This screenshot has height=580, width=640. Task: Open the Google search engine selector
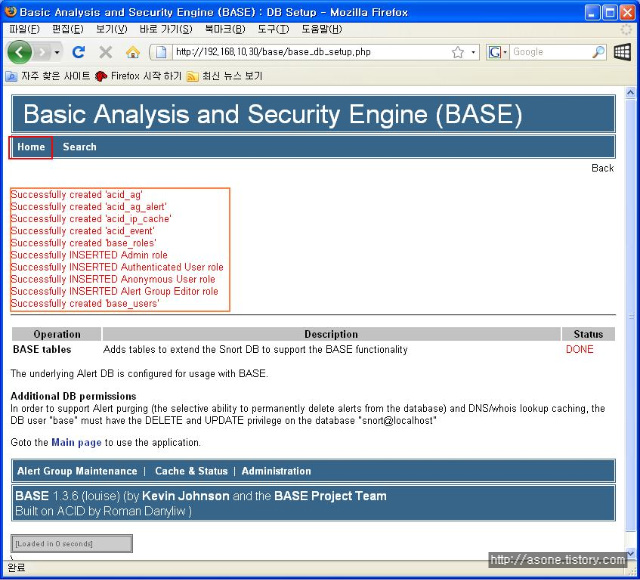click(x=497, y=52)
